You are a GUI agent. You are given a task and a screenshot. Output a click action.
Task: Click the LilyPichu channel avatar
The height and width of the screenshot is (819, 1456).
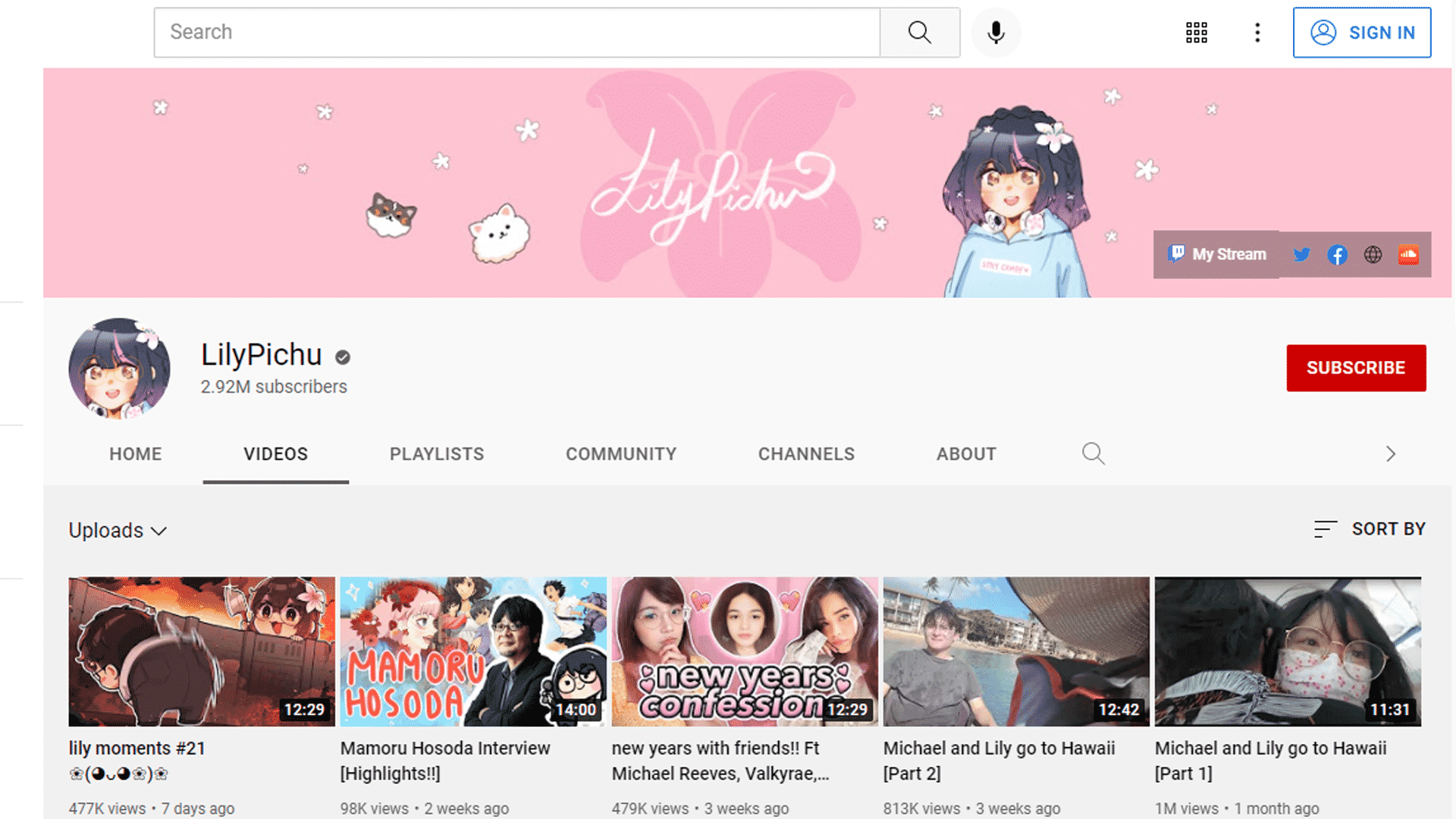[119, 369]
